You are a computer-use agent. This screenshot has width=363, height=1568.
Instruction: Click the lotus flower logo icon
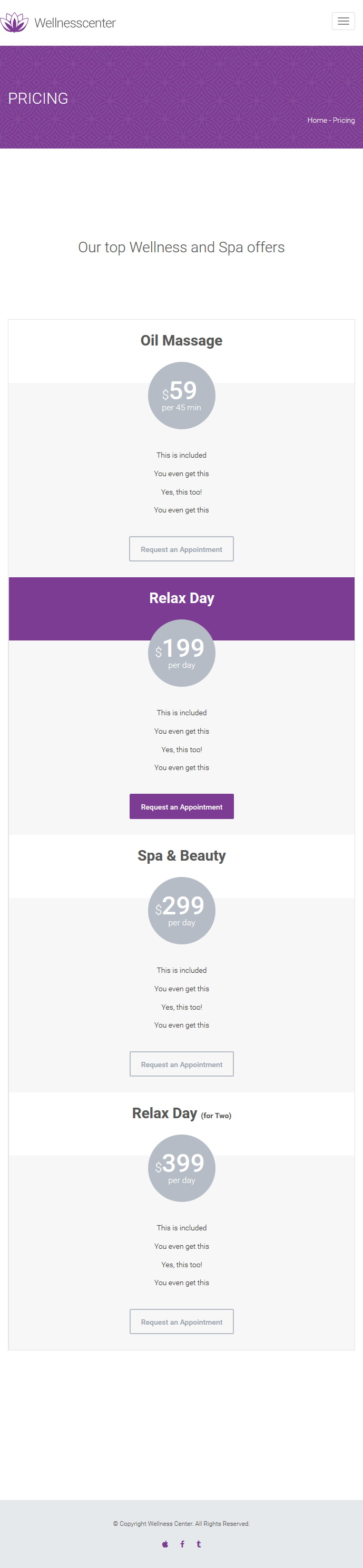coord(14,23)
